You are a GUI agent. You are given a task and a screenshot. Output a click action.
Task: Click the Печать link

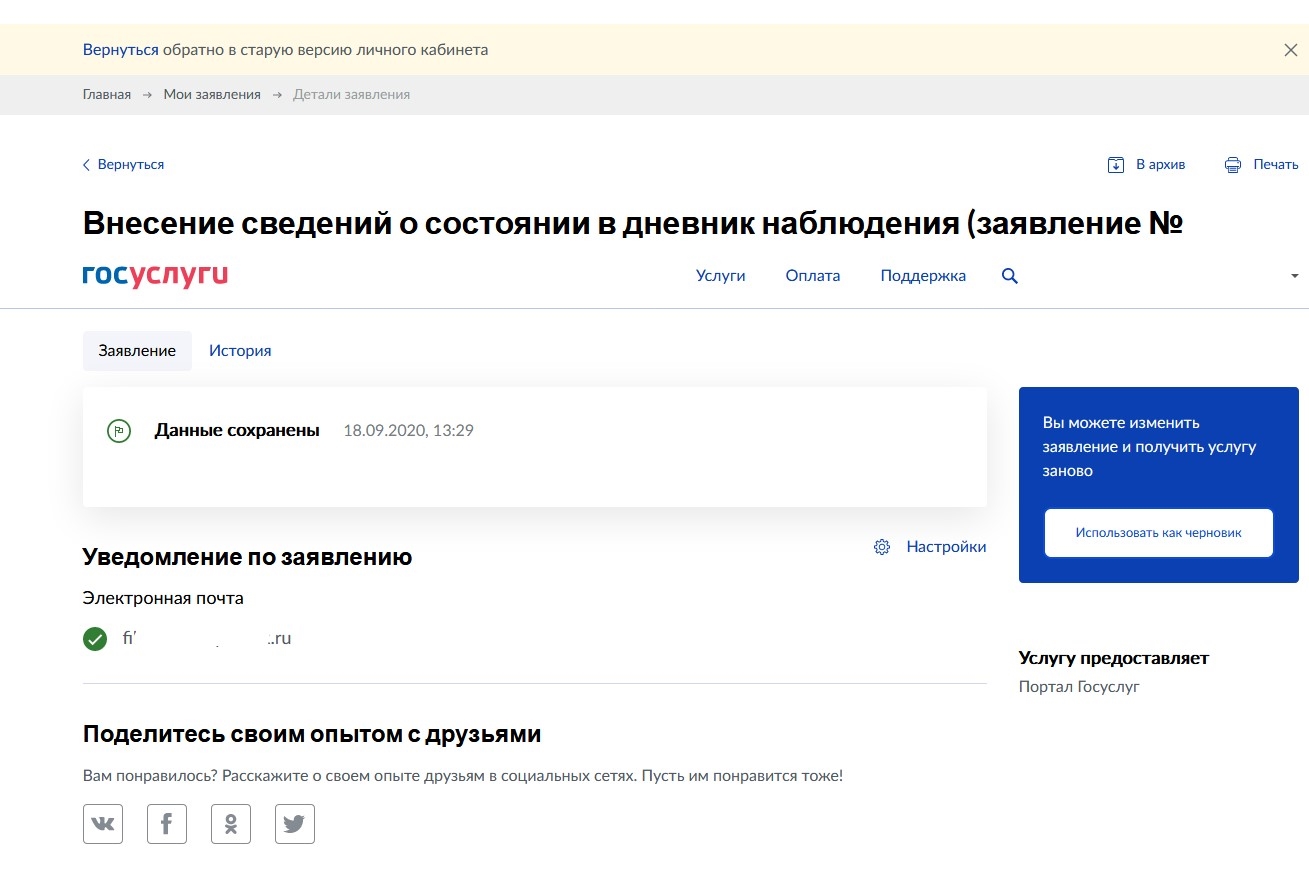click(x=1276, y=165)
